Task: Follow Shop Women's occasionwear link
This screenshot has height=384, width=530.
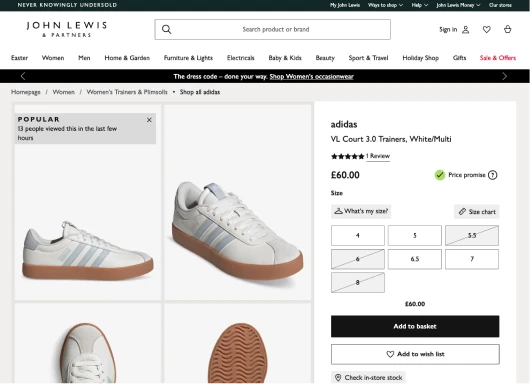Action: pos(311,76)
